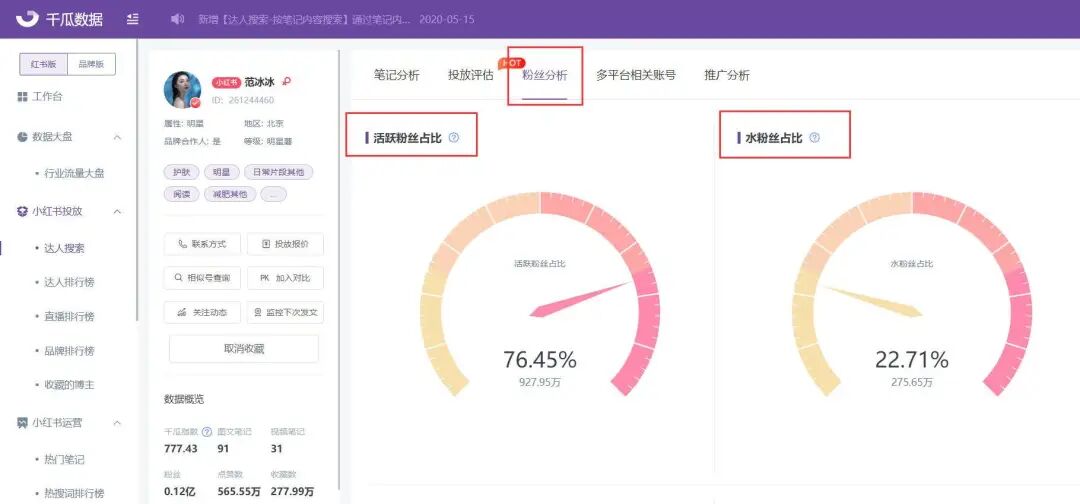Click the 0.12亿 fans value
The height and width of the screenshot is (504, 1080).
[x=178, y=492]
